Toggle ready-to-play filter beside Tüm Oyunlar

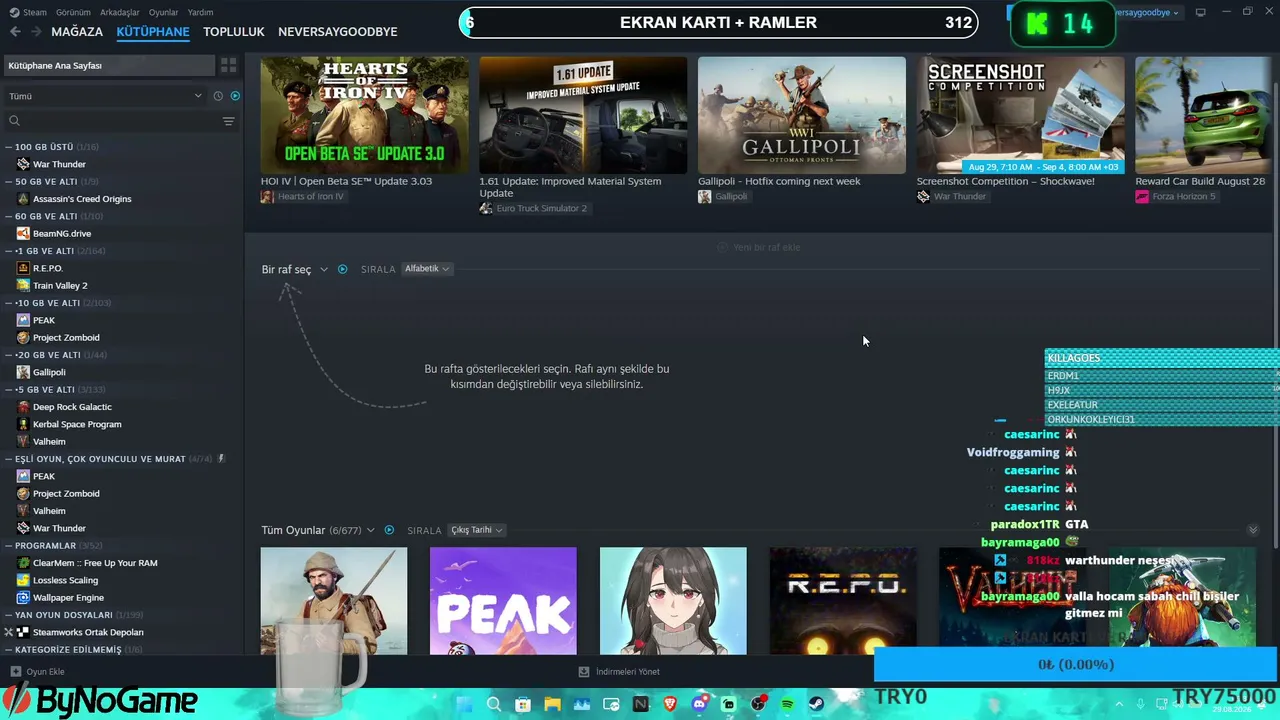(389, 530)
